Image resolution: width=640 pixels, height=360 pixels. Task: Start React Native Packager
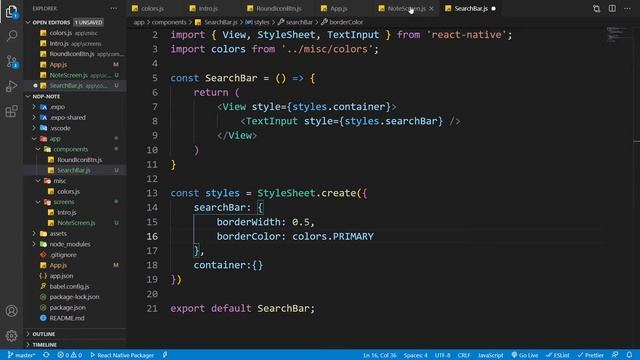pos(122,355)
